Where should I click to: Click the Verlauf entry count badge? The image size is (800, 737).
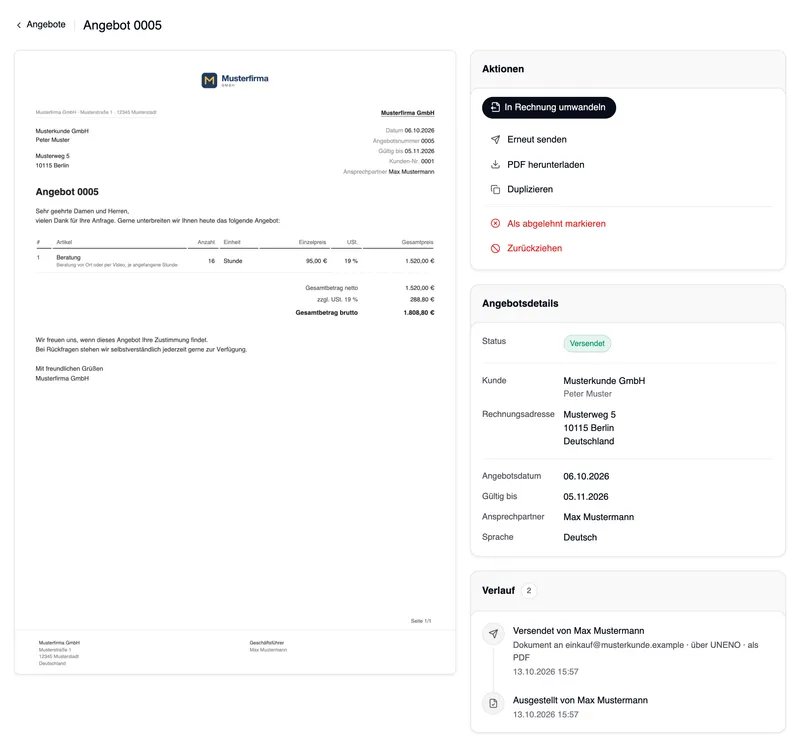(529, 591)
